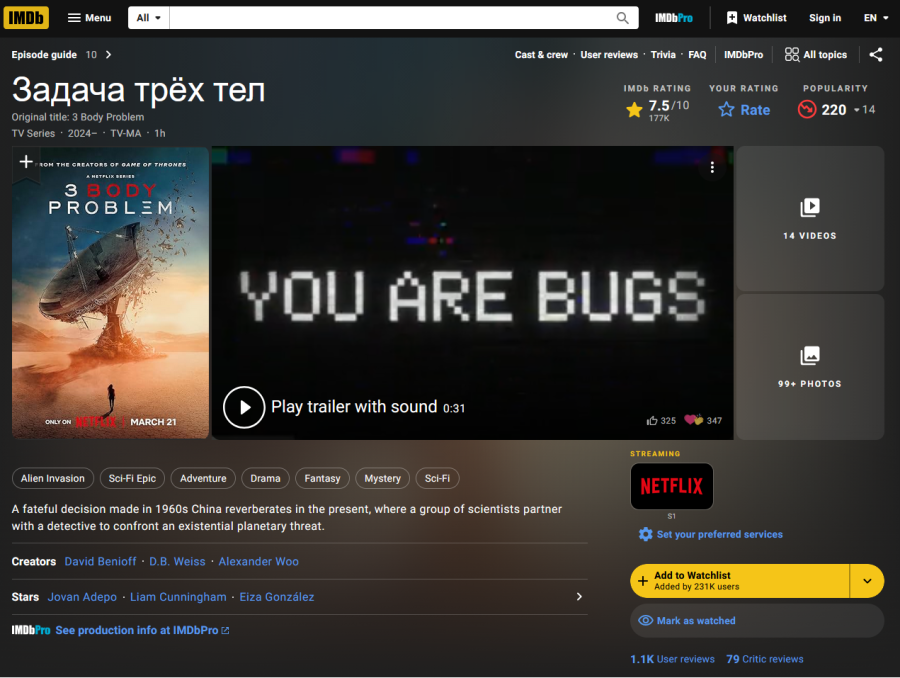Image resolution: width=900 pixels, height=678 pixels.
Task: Play the trailer with sound
Action: point(244,407)
